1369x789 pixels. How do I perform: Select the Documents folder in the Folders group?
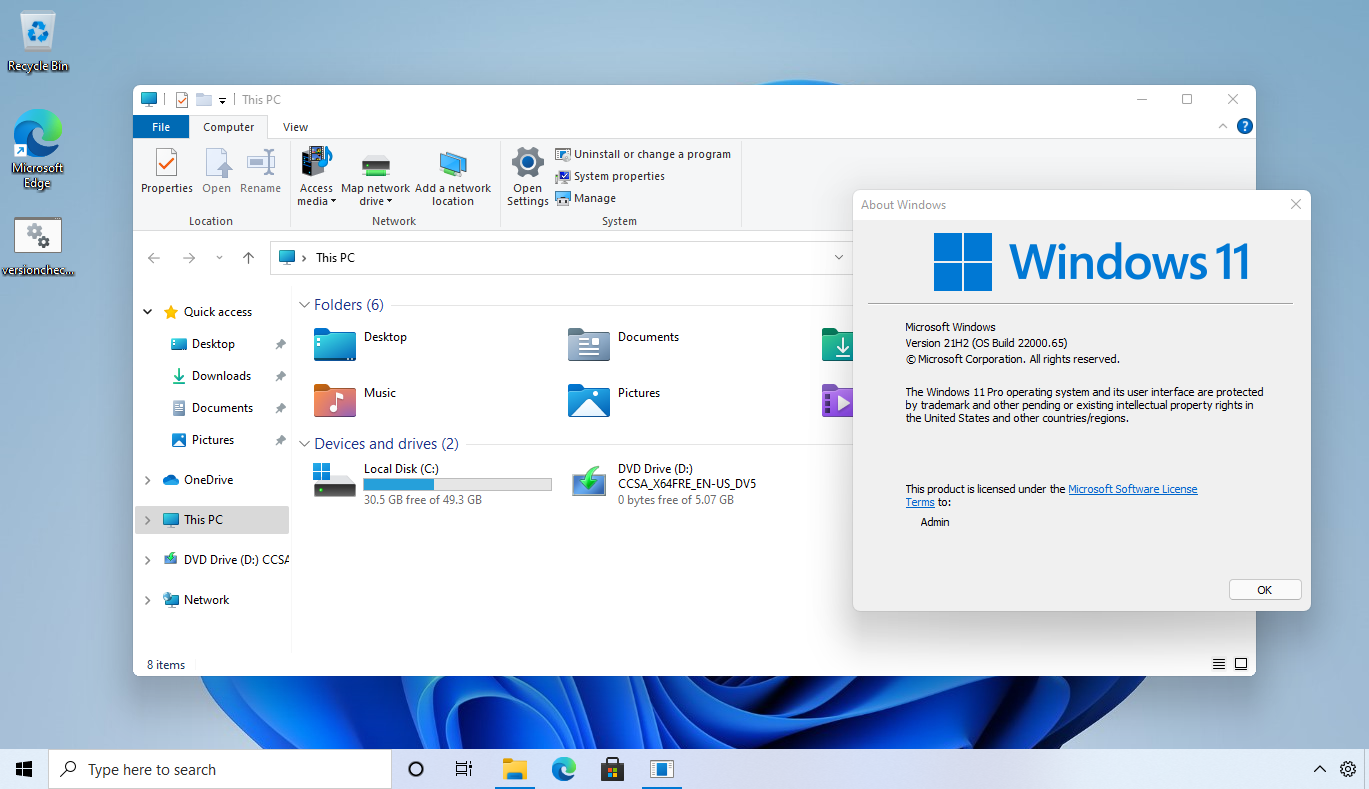click(x=624, y=344)
